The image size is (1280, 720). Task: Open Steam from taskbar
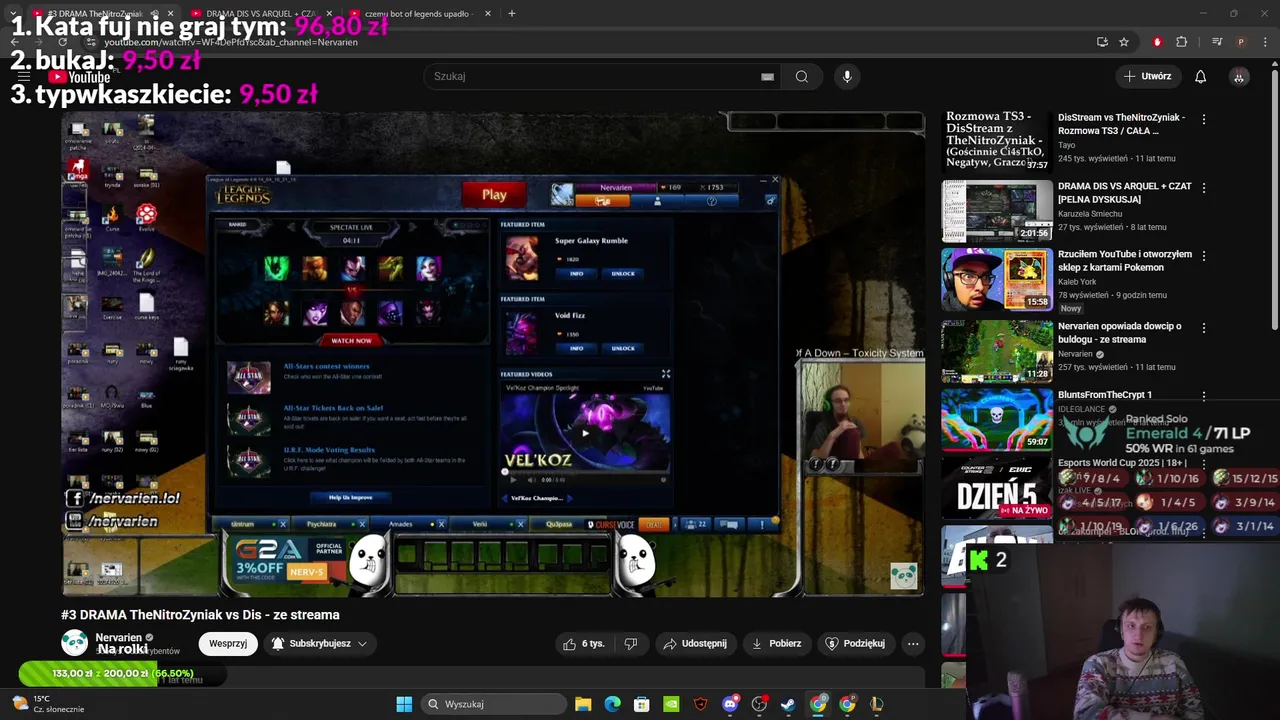788,704
